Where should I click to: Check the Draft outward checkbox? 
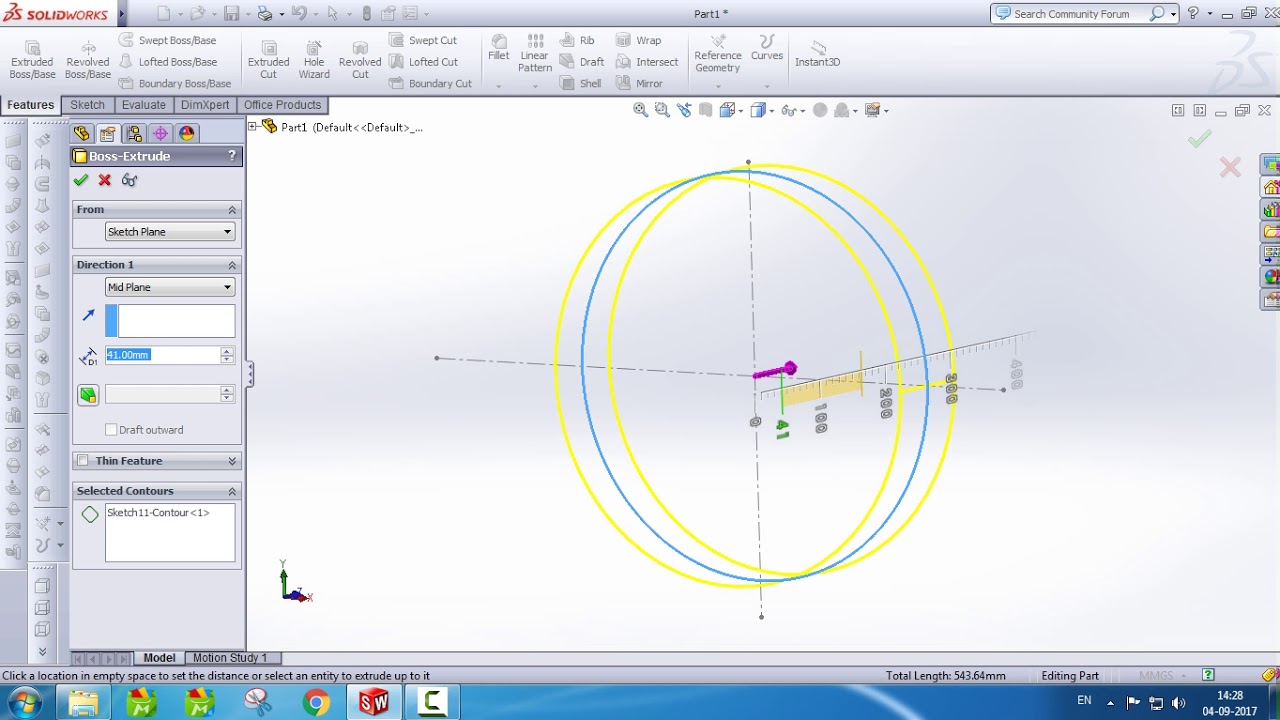(111, 430)
